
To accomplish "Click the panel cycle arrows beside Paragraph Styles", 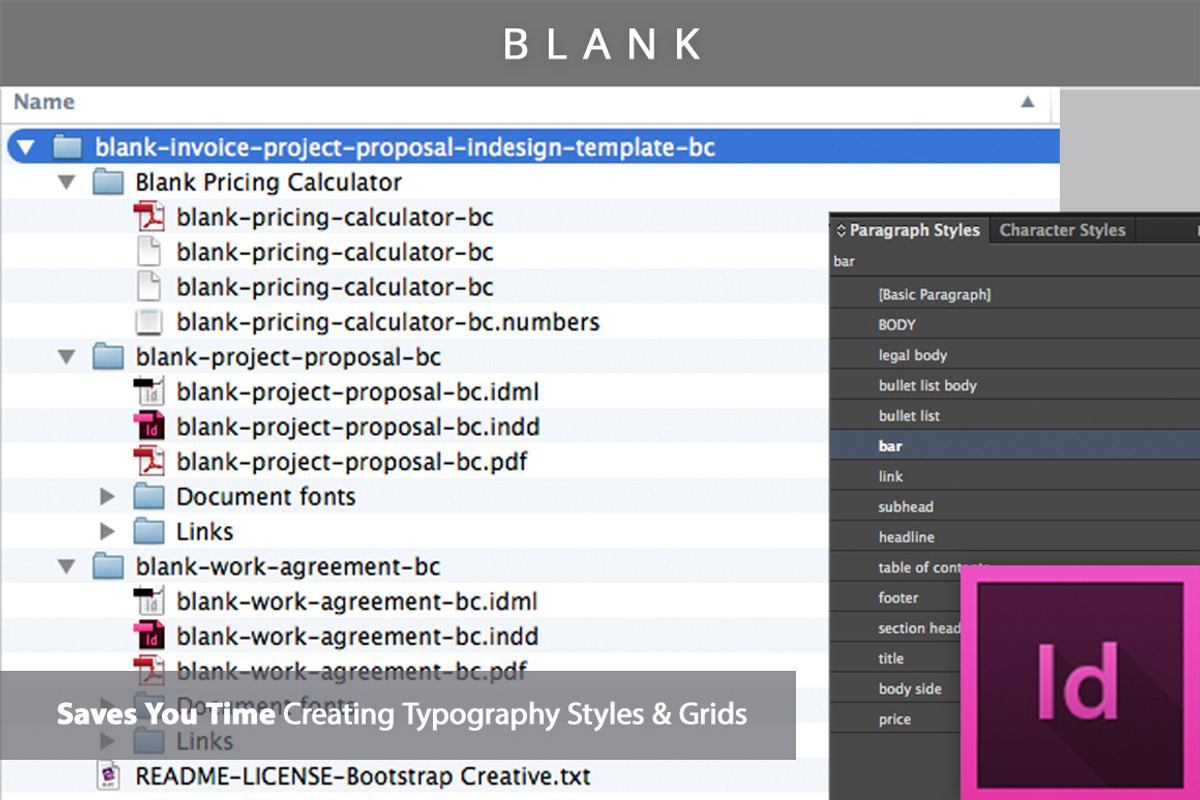I will coord(841,231).
